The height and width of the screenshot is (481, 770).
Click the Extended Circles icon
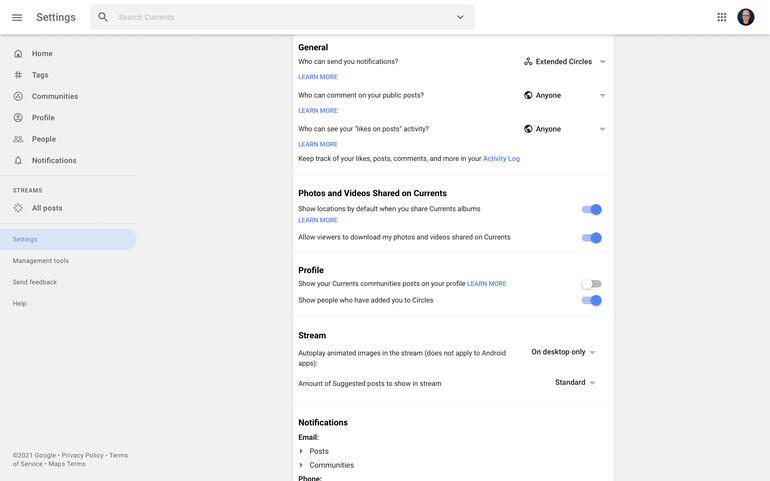coord(528,61)
